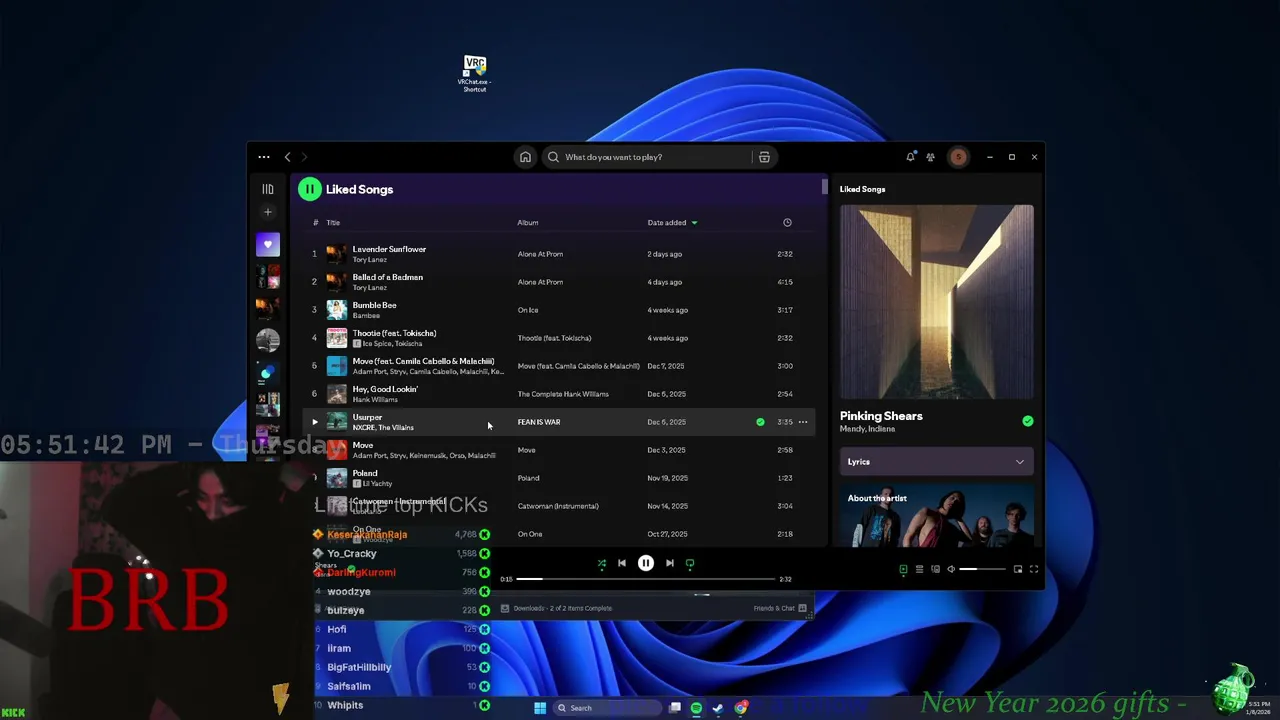Open the Spotify three-dot main menu
Image resolution: width=1280 pixels, height=720 pixels.
tap(263, 157)
